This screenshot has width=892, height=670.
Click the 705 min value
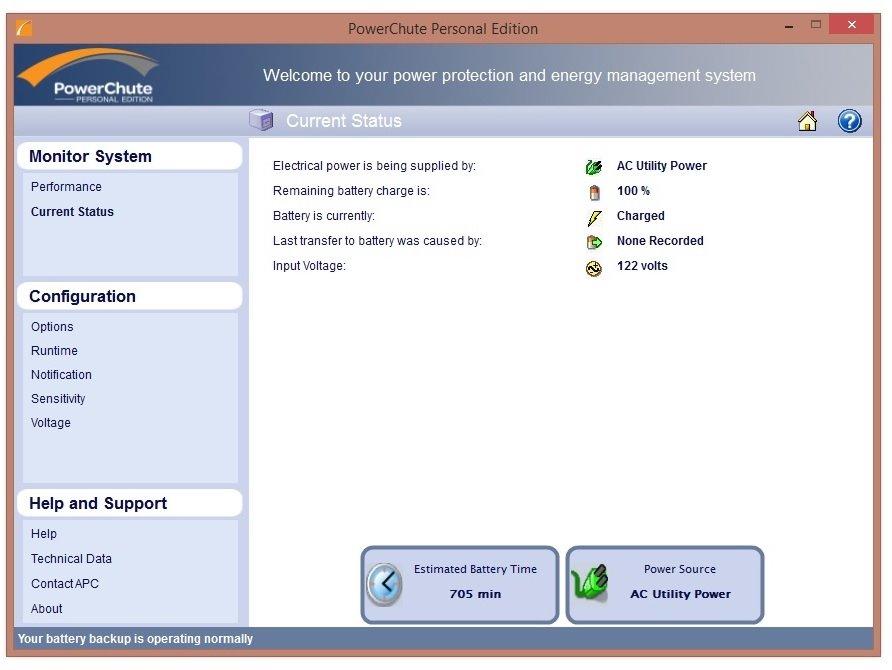coord(475,594)
